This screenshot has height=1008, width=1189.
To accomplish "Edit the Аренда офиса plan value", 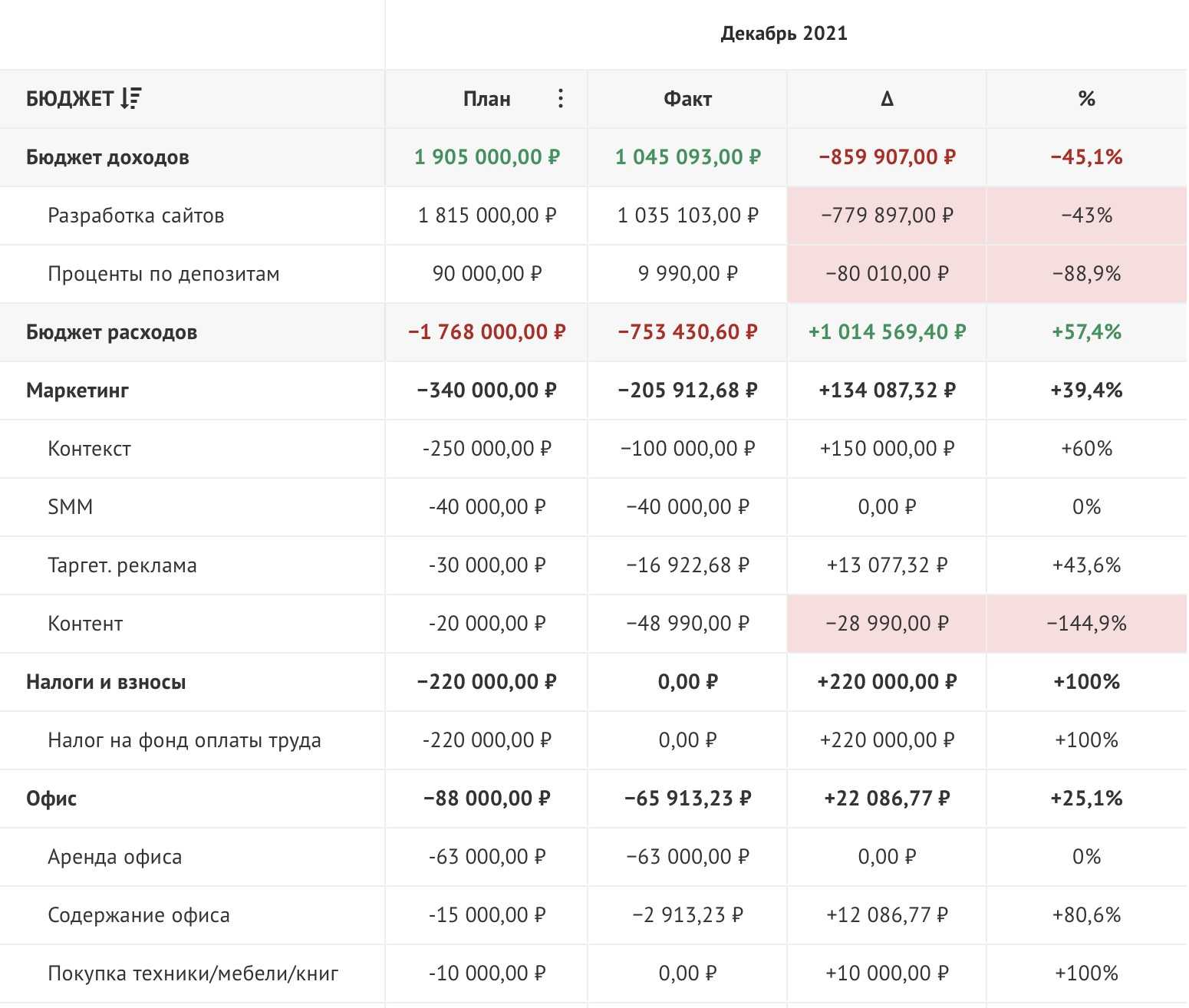I will tap(486, 857).
